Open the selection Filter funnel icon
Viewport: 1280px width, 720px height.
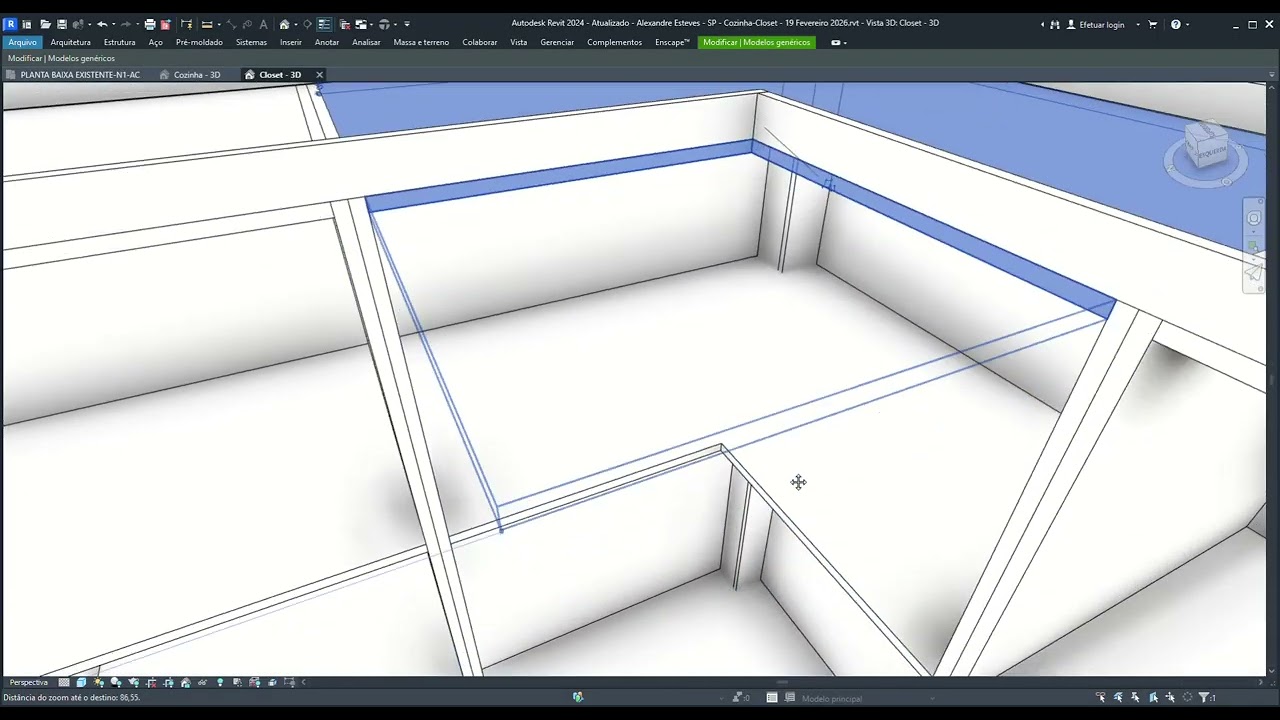tap(1206, 697)
